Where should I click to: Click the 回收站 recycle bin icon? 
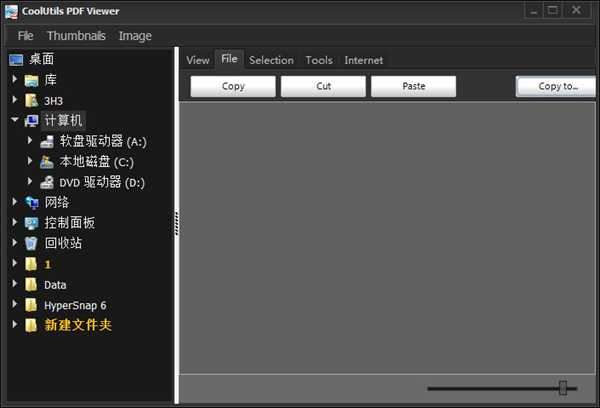pos(31,243)
